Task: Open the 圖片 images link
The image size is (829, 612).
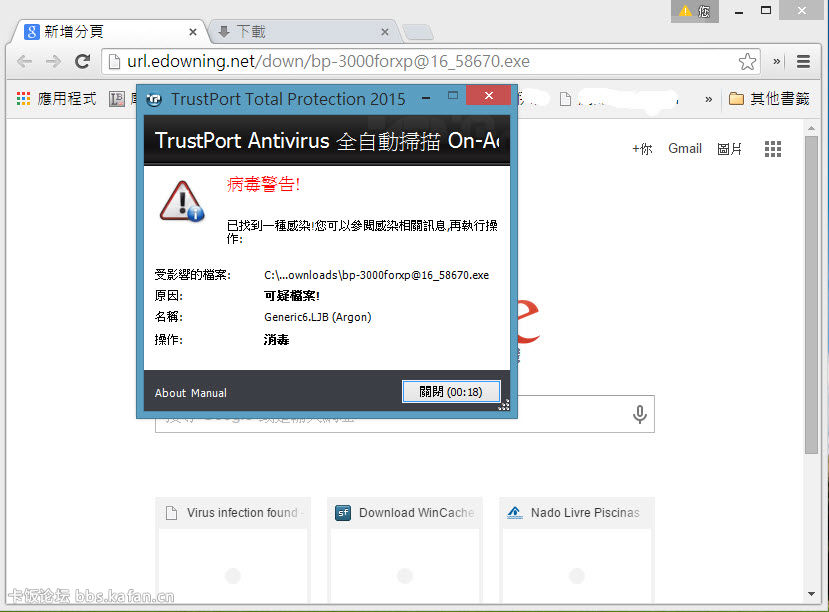Action: pyautogui.click(x=730, y=149)
